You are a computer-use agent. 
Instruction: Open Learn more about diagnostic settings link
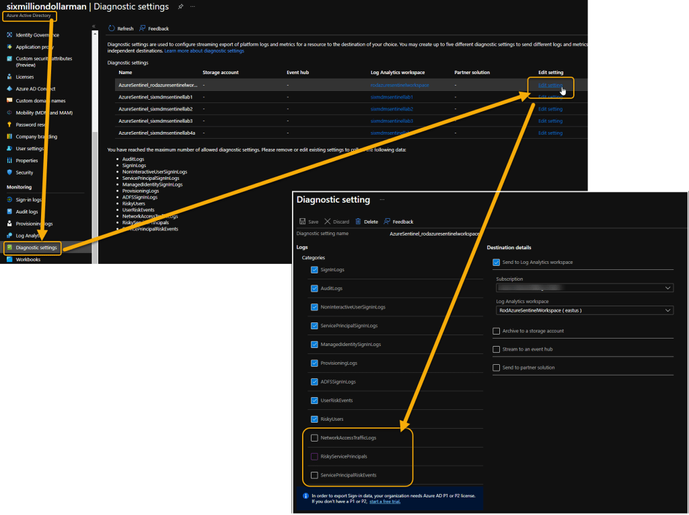(204, 51)
